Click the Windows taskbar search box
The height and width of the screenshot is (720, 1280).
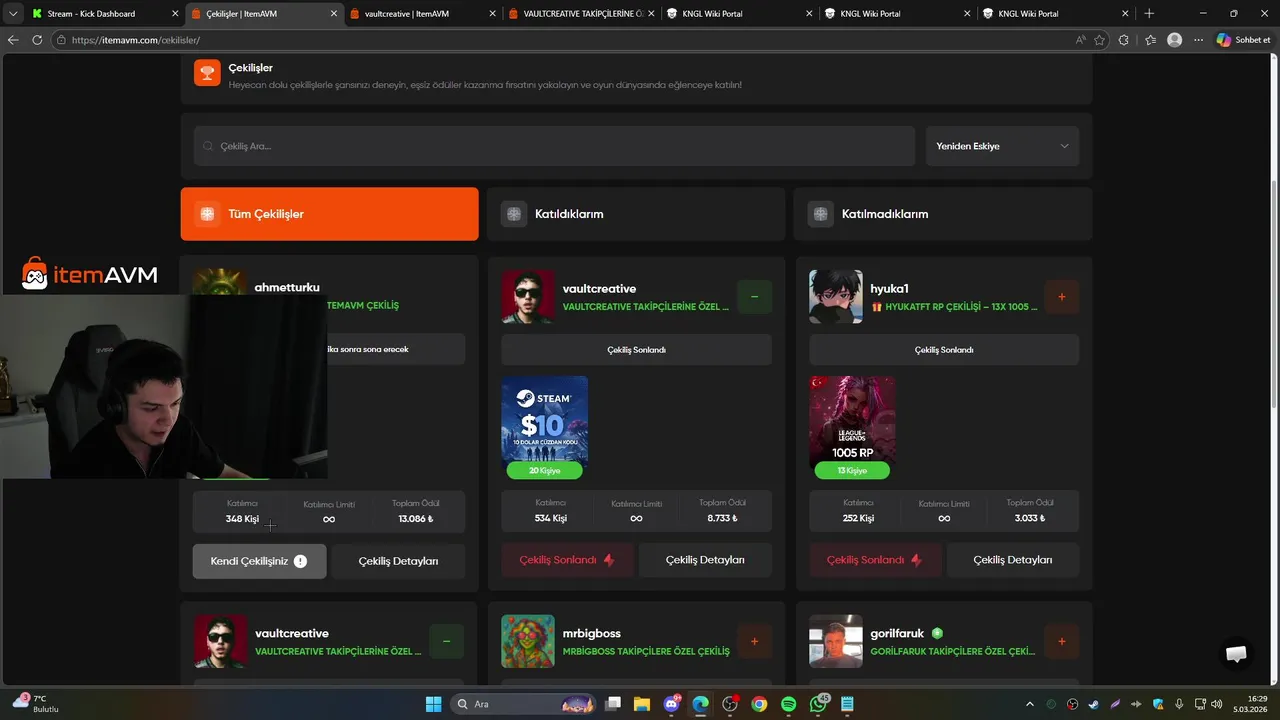(525, 704)
